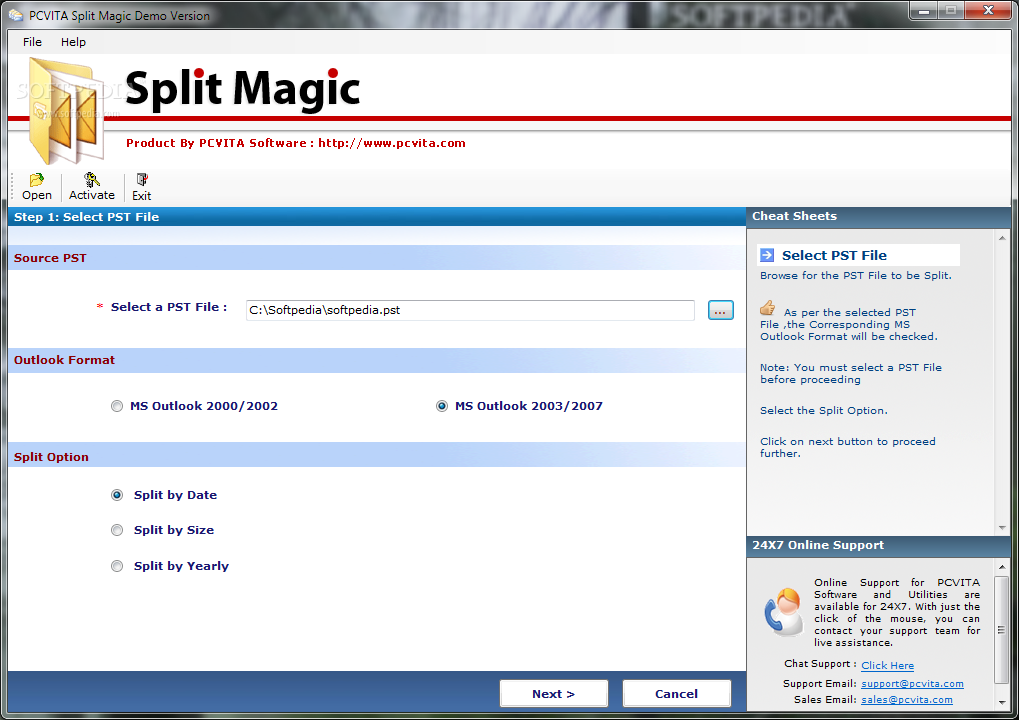The image size is (1019, 720).
Task: Click the sales@pcvita.com email link
Action: tap(907, 700)
